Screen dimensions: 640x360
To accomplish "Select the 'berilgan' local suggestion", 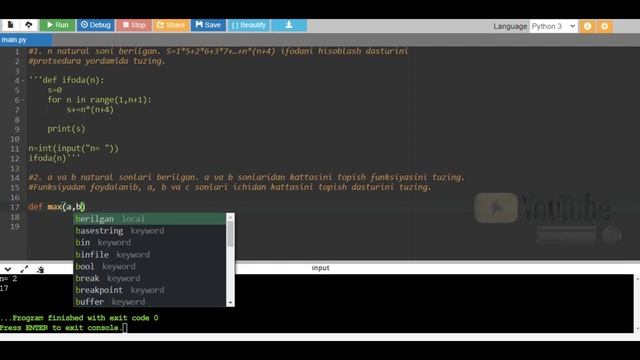I will [149, 219].
